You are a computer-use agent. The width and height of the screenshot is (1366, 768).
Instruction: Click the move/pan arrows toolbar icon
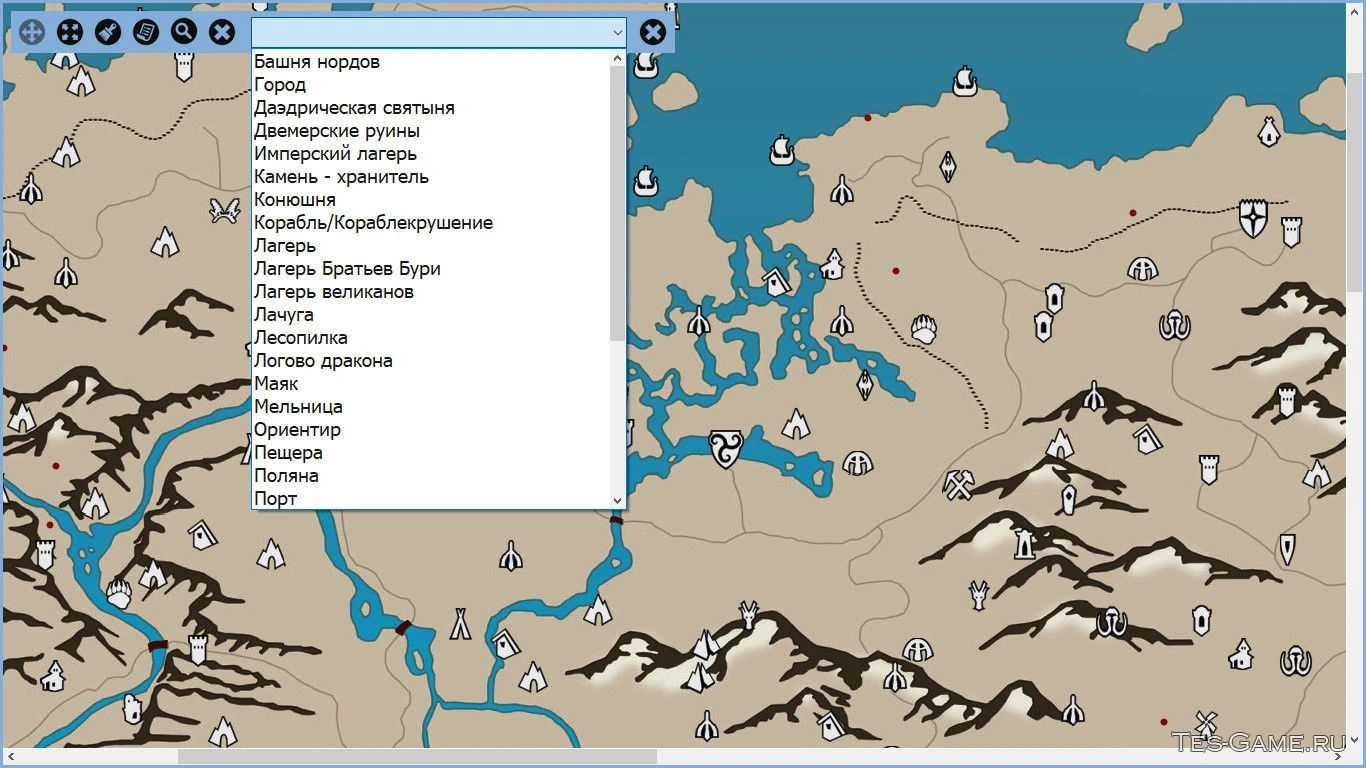(32, 32)
